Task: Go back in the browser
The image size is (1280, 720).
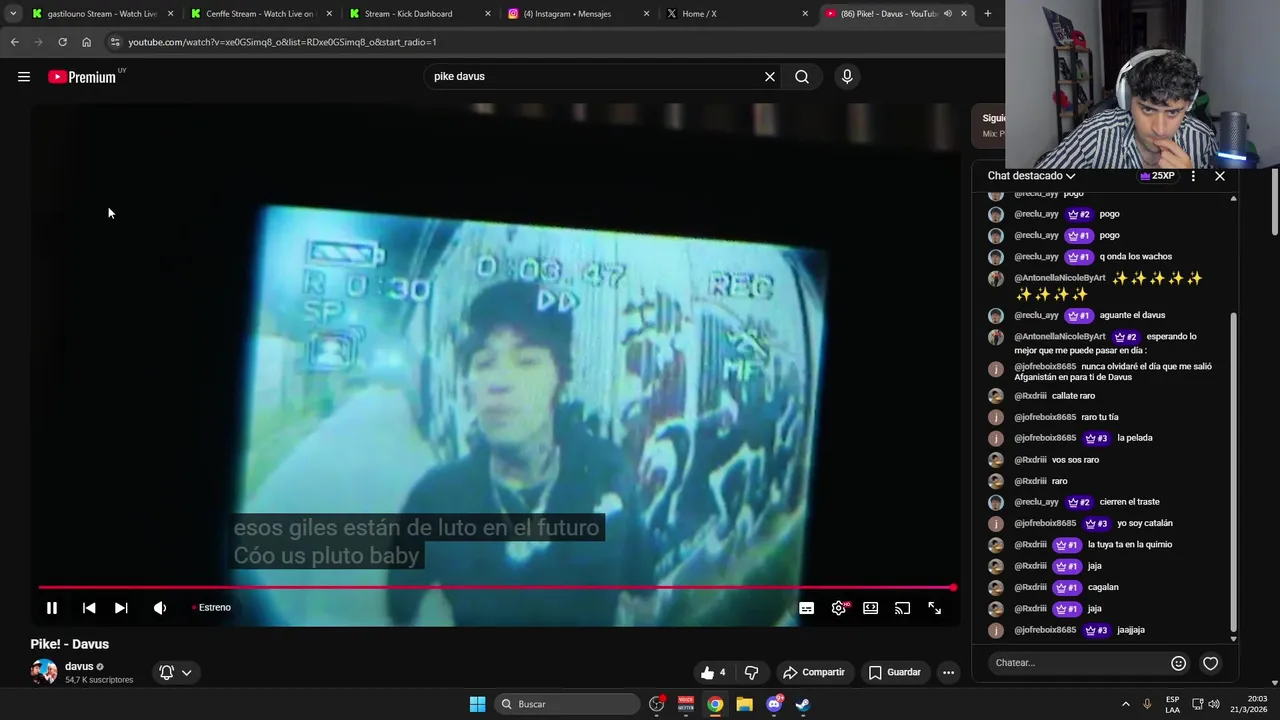Action: (14, 42)
